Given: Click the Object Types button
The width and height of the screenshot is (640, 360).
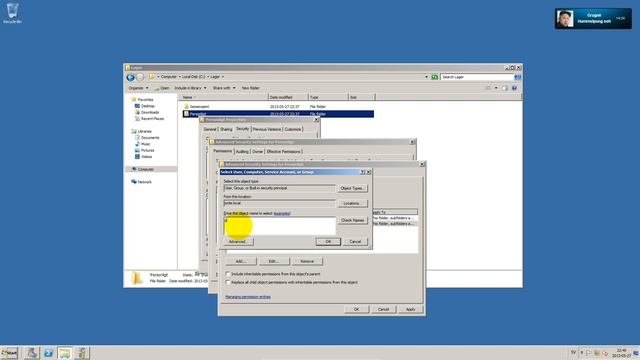Looking at the screenshot, I should click(352, 189).
